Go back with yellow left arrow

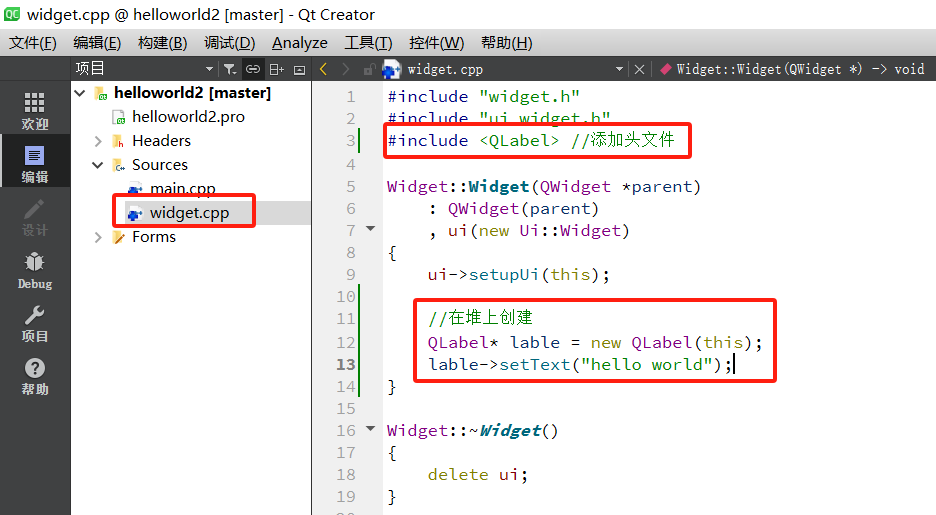(x=324, y=69)
